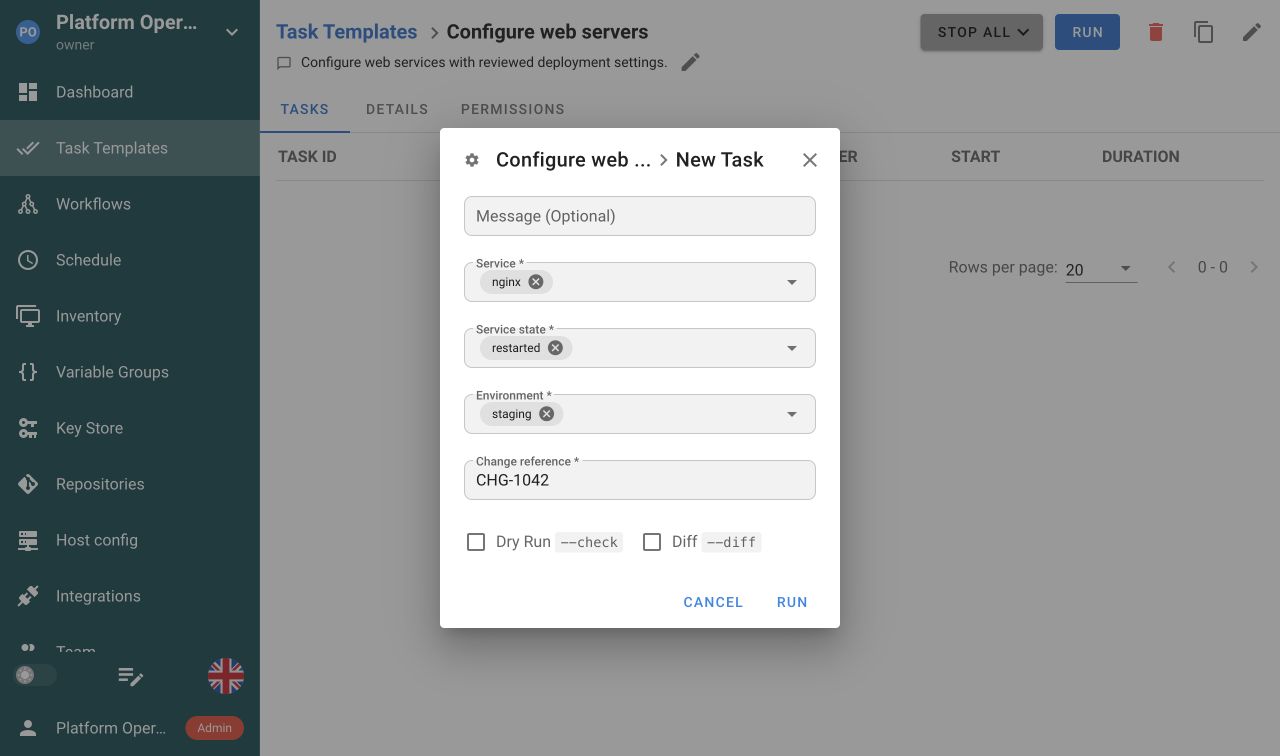Image resolution: width=1280 pixels, height=756 pixels.
Task: Remove the nginx chip
Action: [536, 282]
